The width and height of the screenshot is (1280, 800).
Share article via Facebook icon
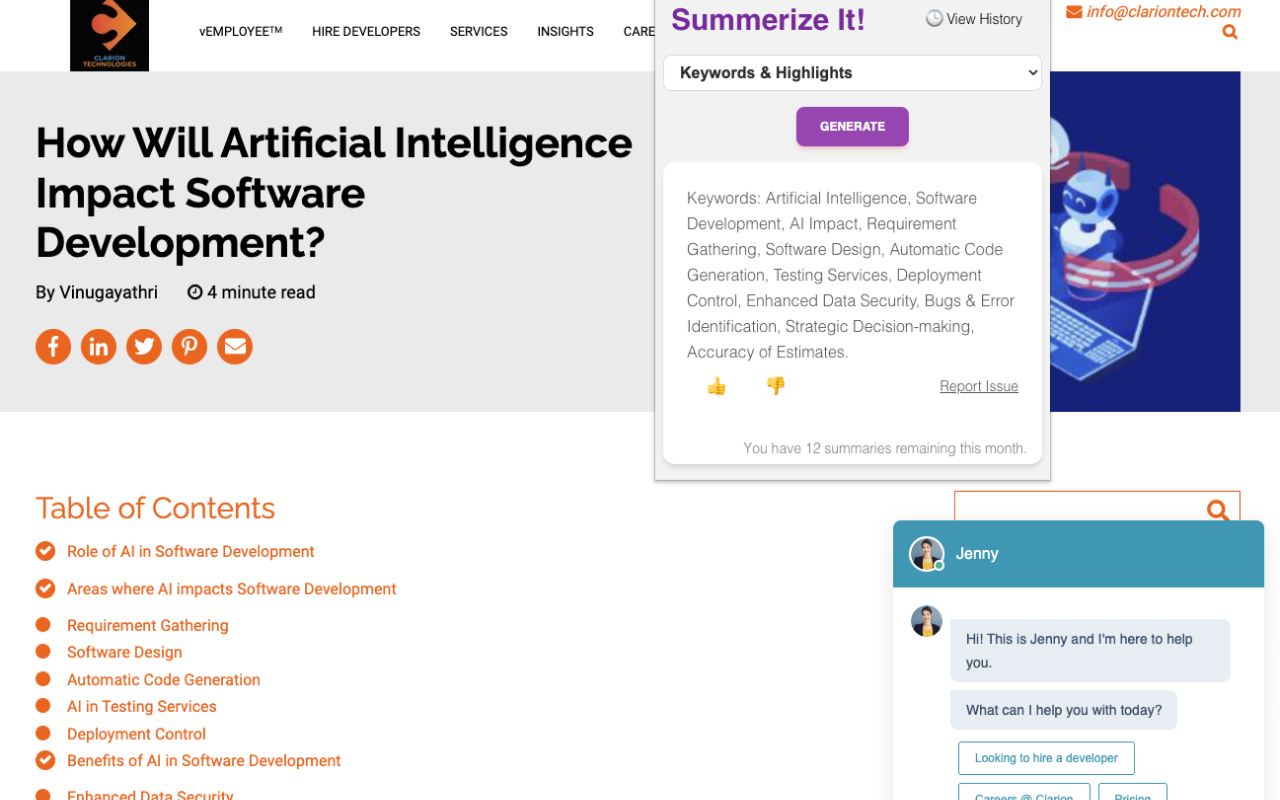pyautogui.click(x=53, y=346)
